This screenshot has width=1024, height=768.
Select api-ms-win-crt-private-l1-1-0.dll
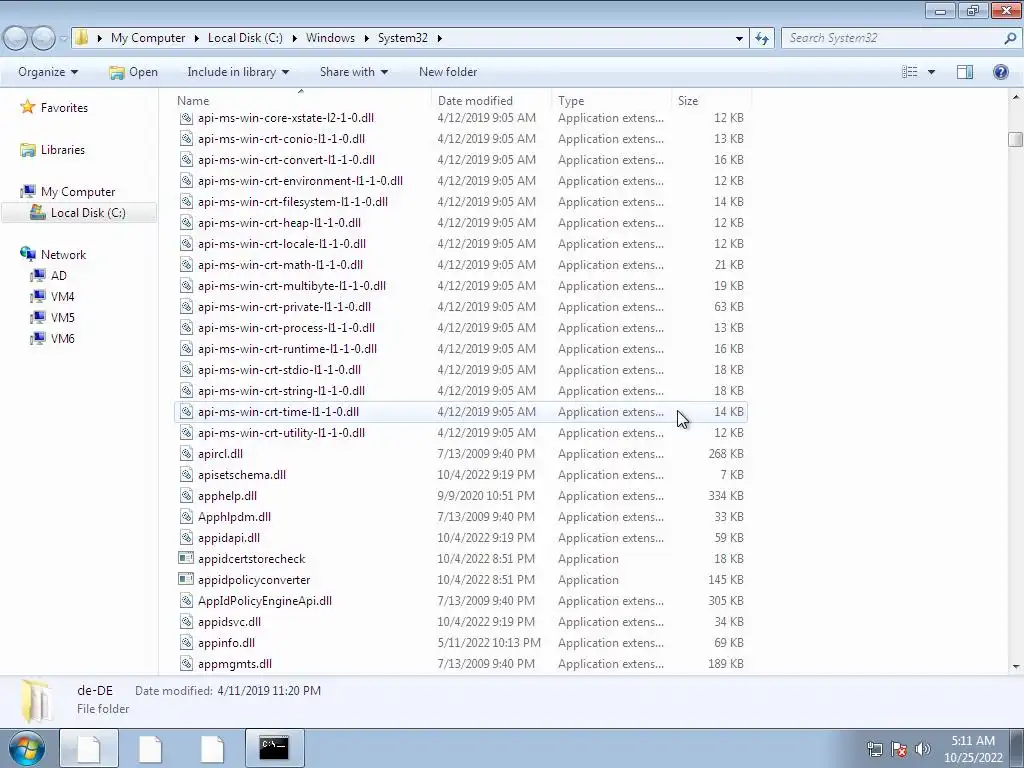pos(461,307)
